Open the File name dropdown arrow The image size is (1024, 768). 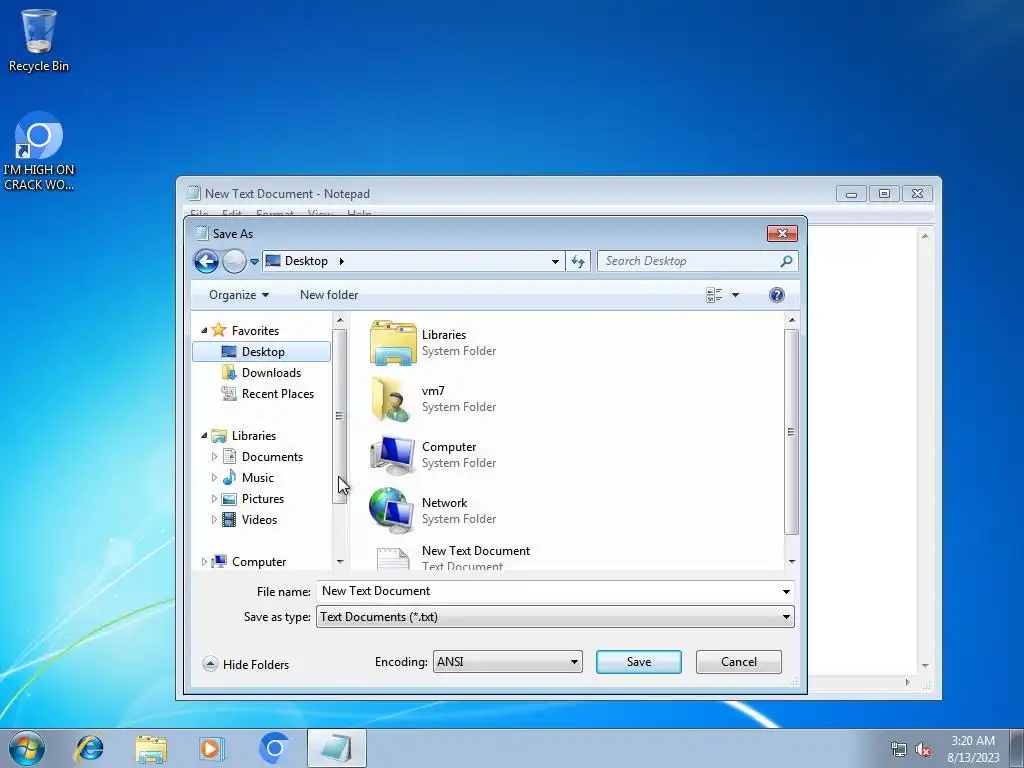click(786, 592)
